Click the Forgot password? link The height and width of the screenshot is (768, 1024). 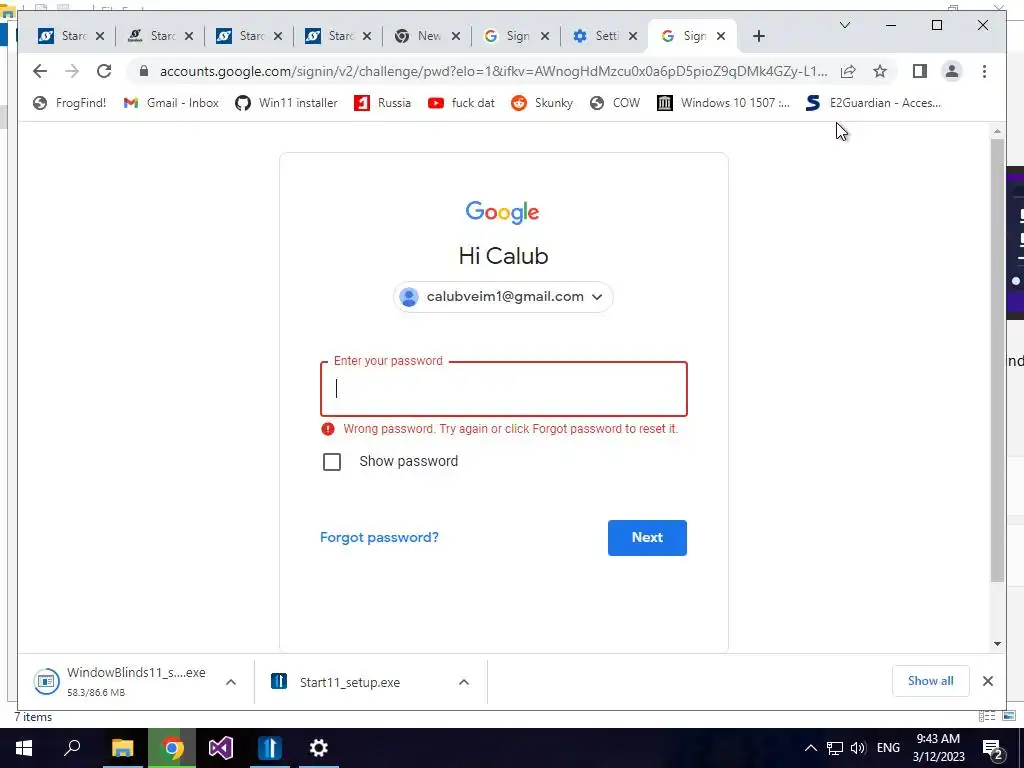(379, 537)
